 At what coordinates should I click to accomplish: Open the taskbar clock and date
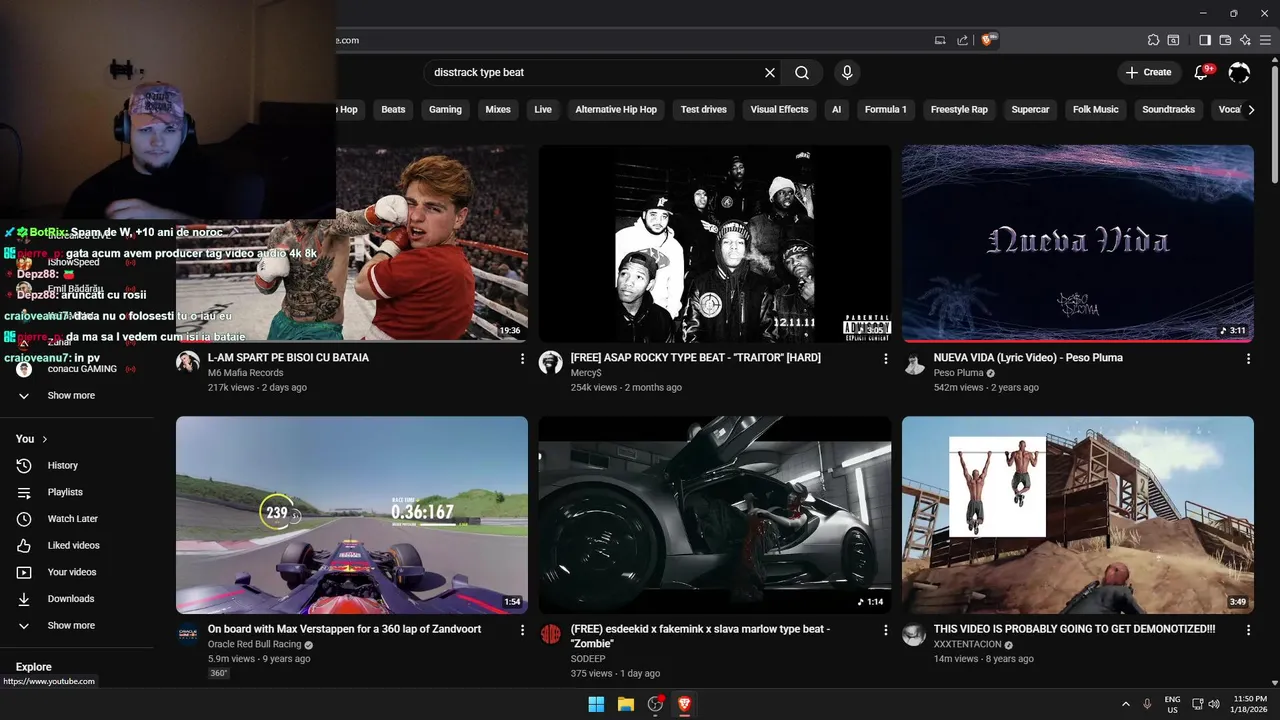(1250, 704)
